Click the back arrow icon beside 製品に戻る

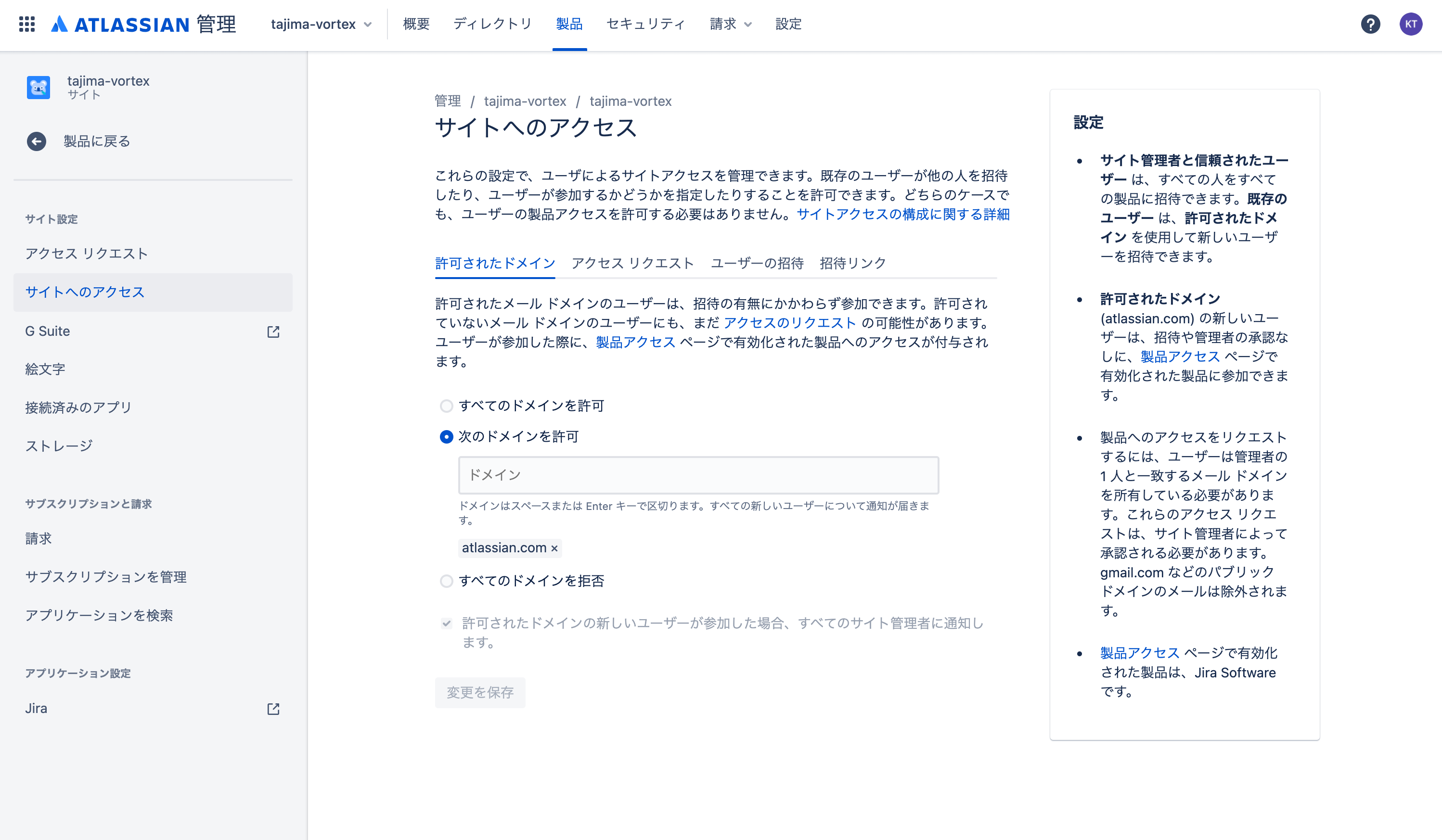click(37, 141)
